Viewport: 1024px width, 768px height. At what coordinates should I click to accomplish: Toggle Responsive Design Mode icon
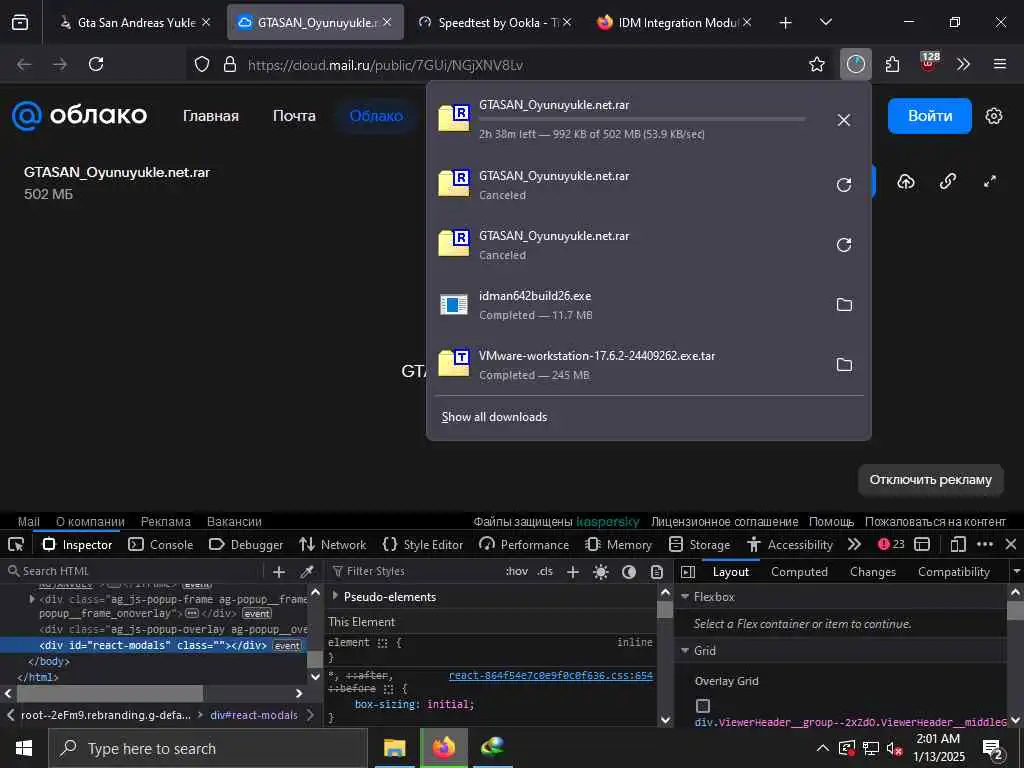(957, 544)
